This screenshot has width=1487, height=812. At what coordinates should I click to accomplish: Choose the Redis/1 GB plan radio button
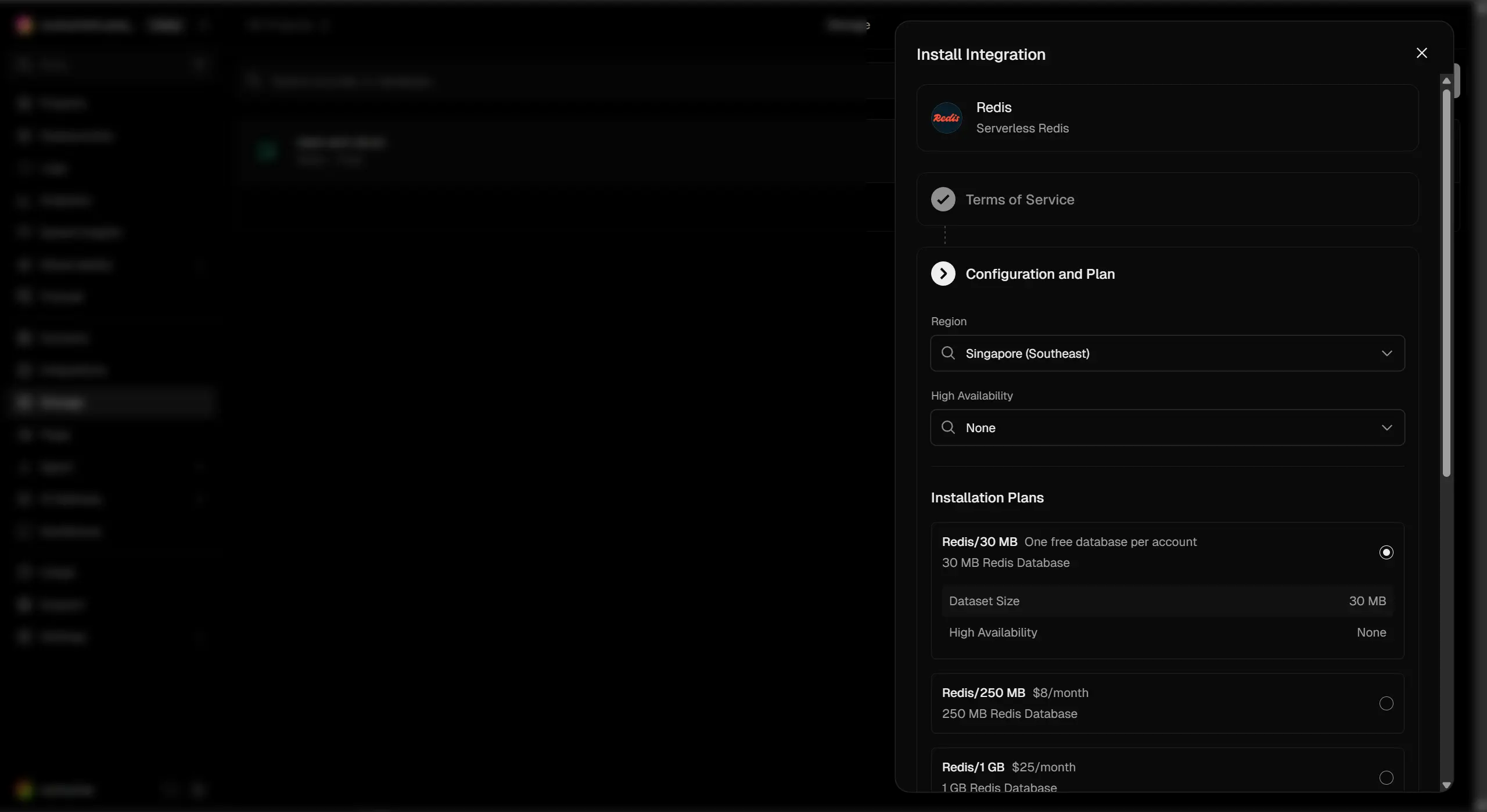click(1386, 778)
